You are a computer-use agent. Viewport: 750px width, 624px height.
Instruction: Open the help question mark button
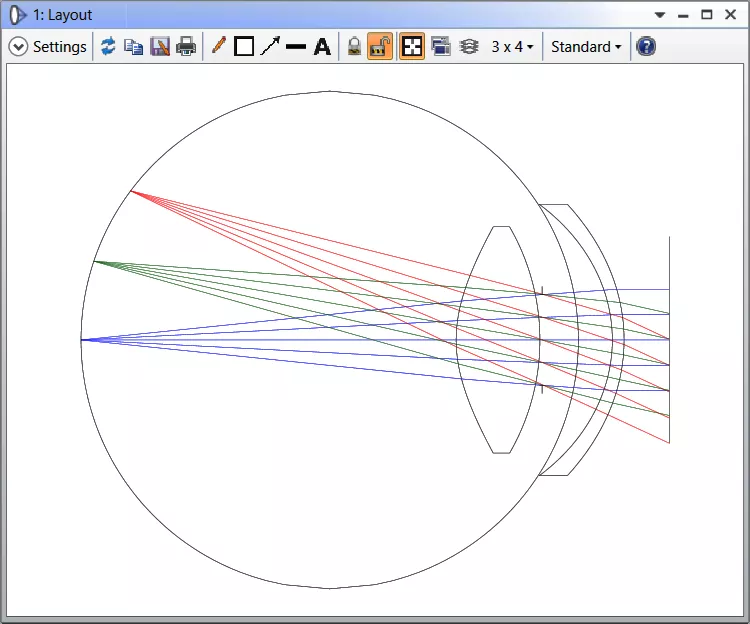(647, 47)
